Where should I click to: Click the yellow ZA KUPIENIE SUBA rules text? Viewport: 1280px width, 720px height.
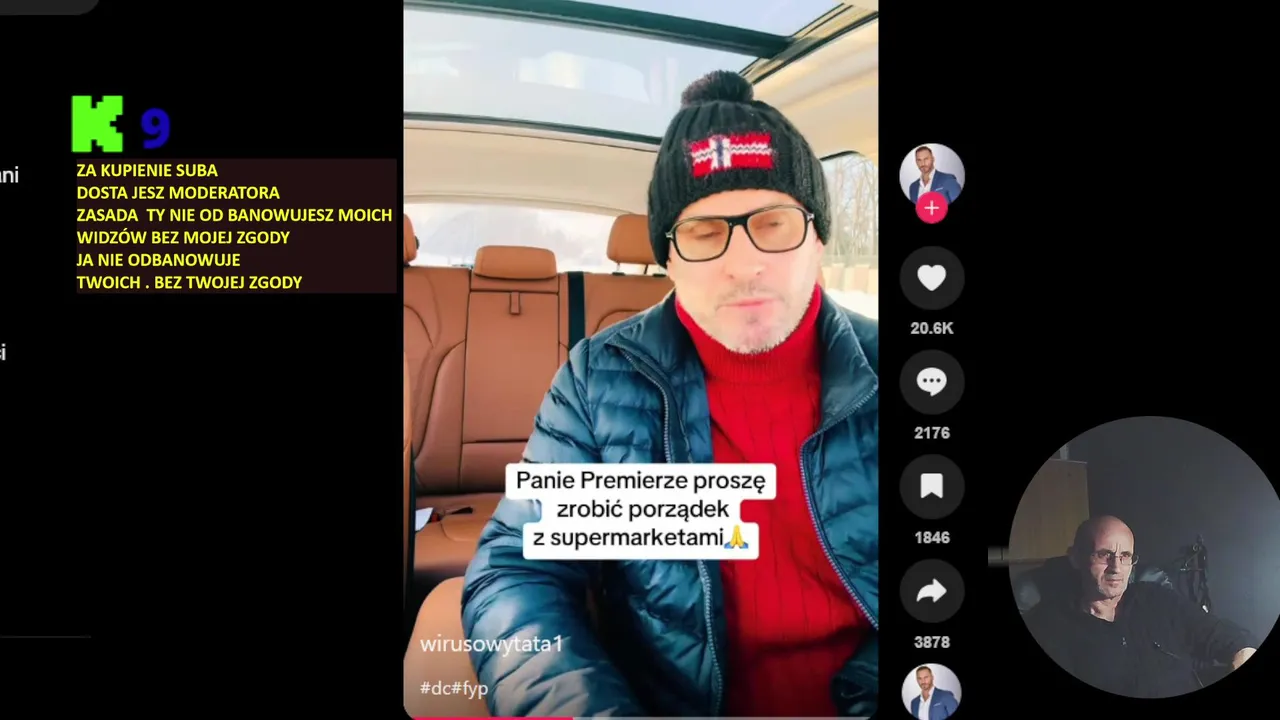[234, 226]
